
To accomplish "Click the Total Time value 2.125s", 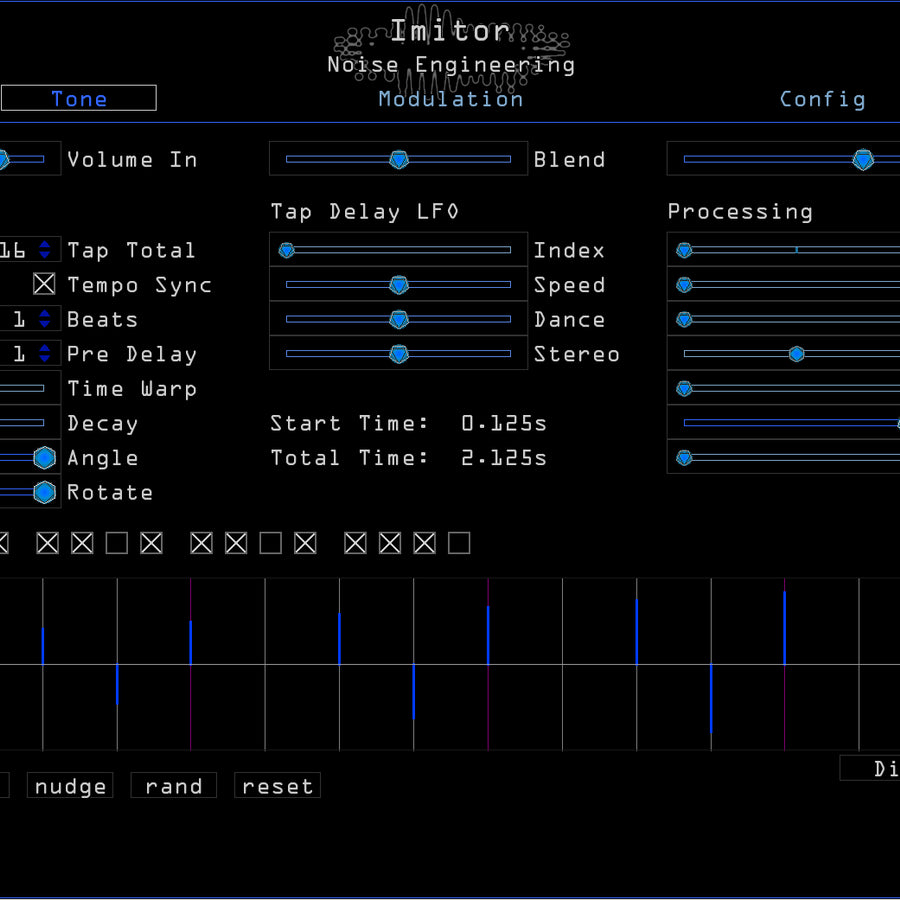I will coord(504,458).
